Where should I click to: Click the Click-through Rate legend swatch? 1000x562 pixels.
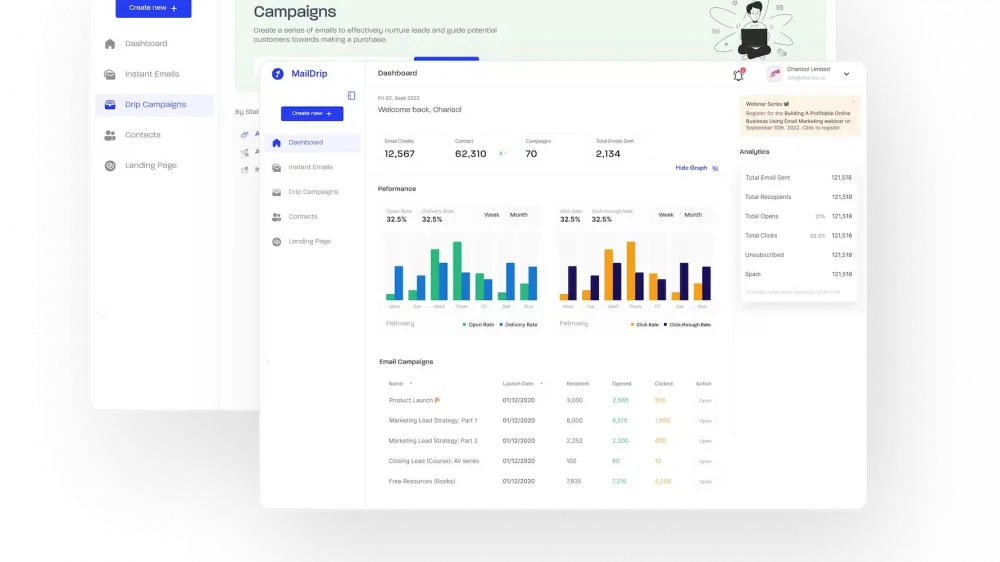click(665, 325)
